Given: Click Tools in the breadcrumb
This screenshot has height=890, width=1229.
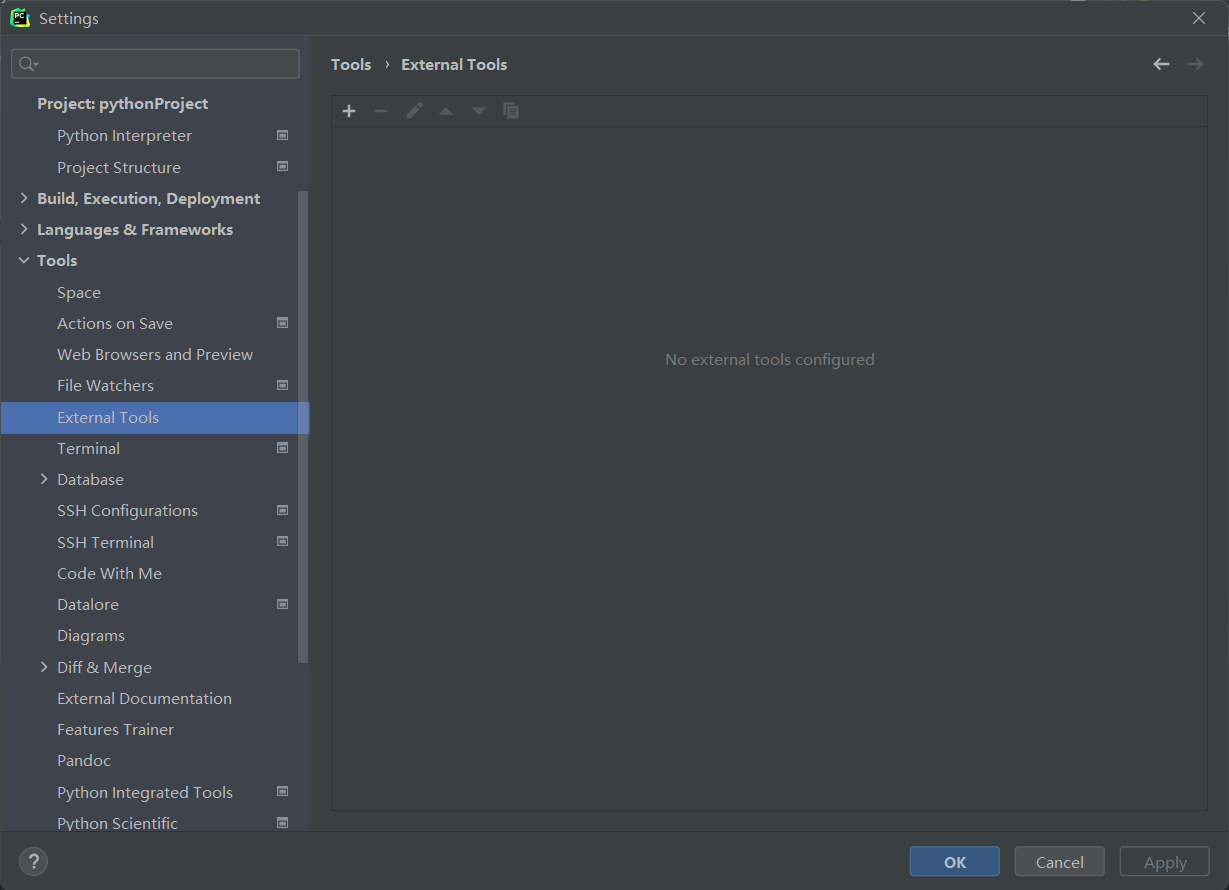Looking at the screenshot, I should tap(351, 64).
